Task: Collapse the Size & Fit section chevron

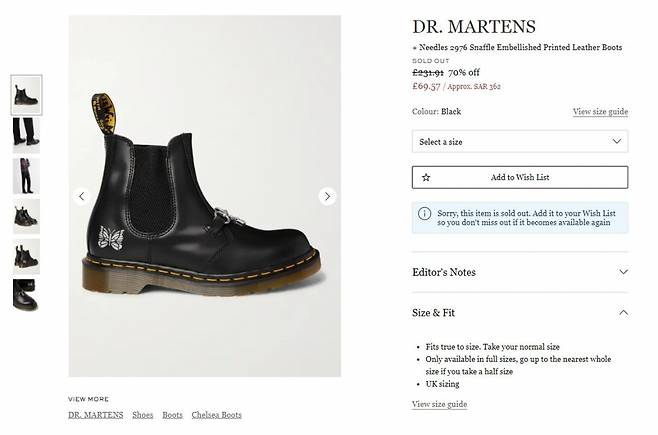Action: click(624, 313)
